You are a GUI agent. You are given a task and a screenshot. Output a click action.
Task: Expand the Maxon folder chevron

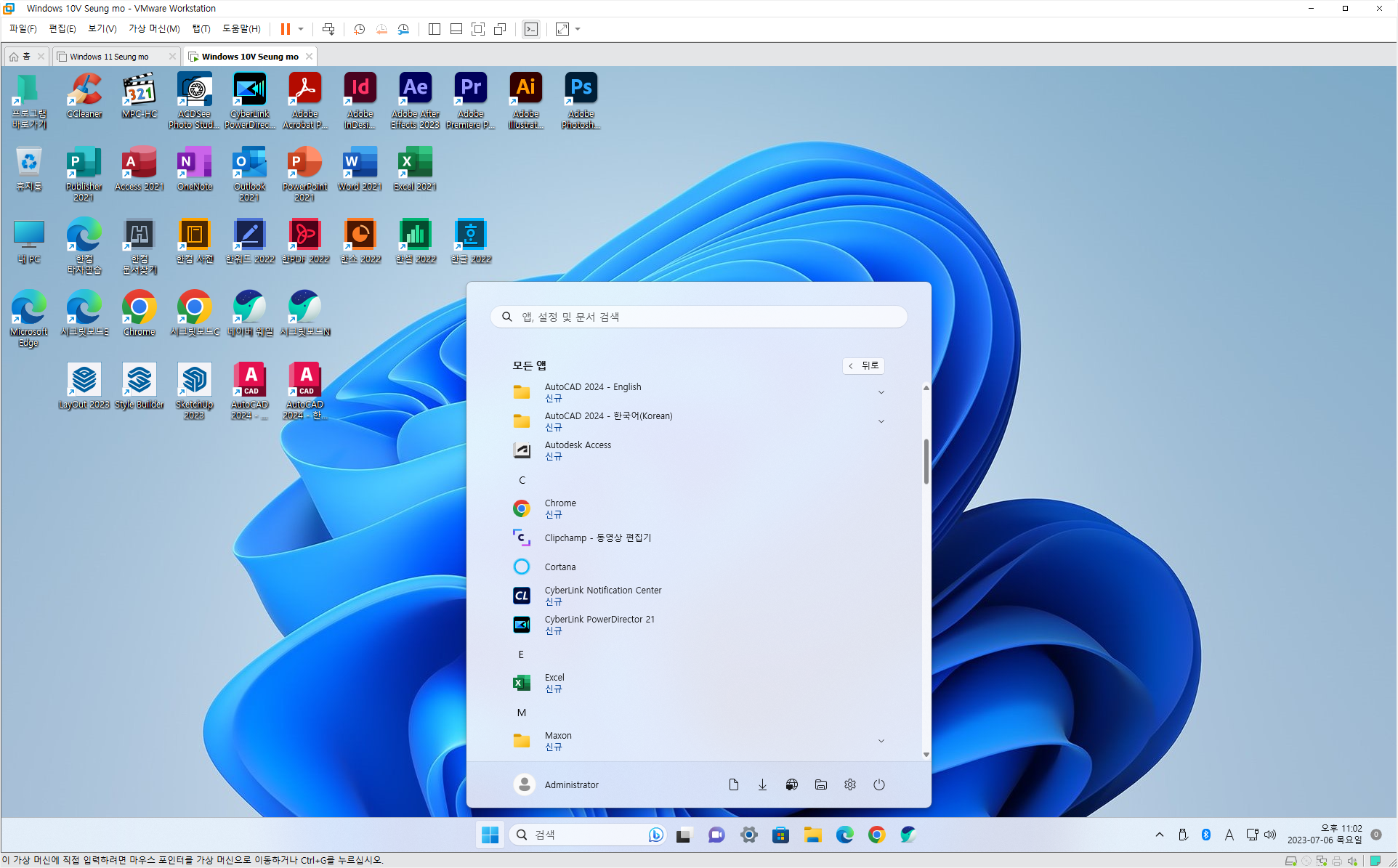[881, 741]
